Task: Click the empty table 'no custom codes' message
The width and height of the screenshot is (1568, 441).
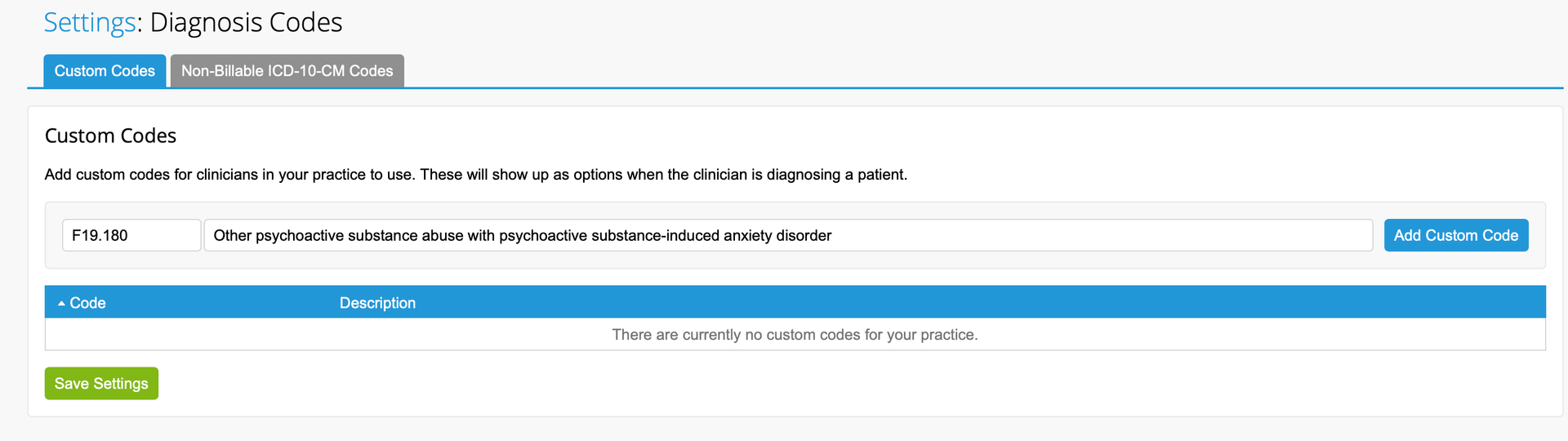Action: pos(795,335)
